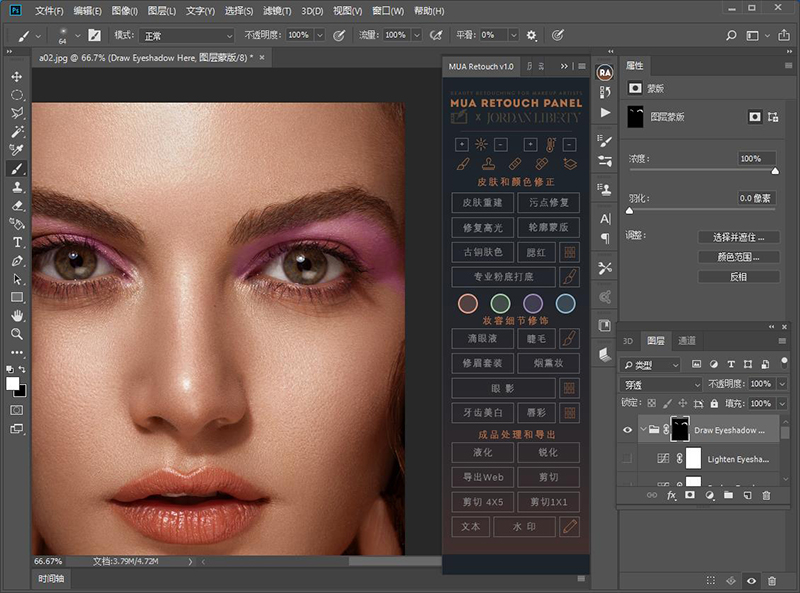Open the Edit Toolbar ellipsis menu
Viewport: 800px width, 593px height.
(x=17, y=352)
